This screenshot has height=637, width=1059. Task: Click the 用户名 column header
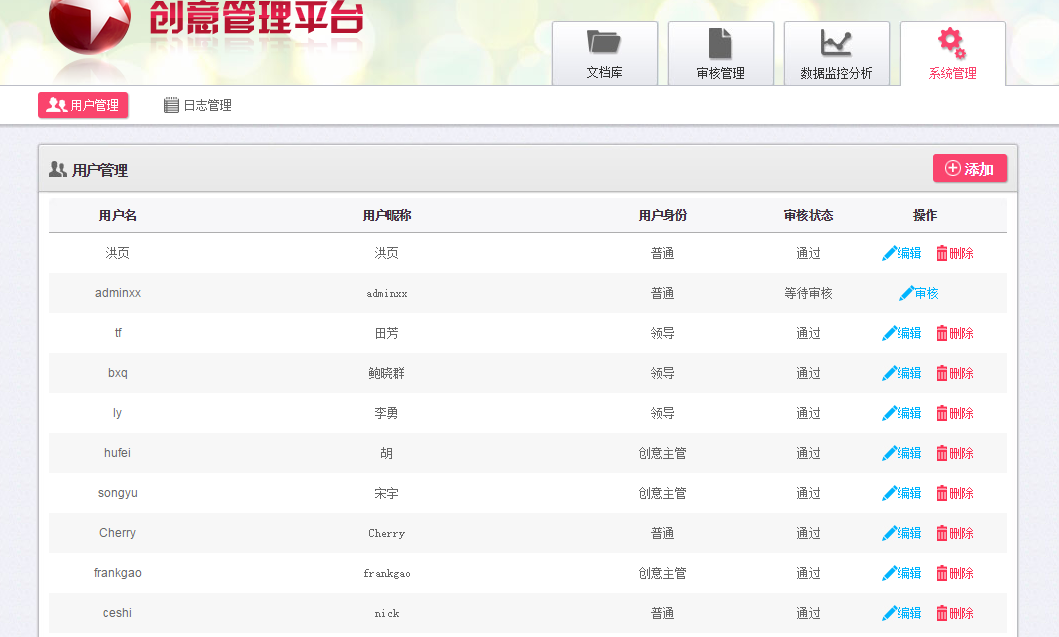coord(118,215)
